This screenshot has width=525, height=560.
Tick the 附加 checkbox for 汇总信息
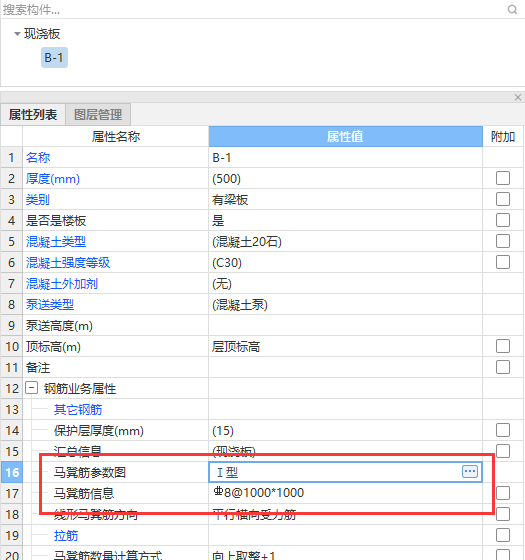pos(502,451)
